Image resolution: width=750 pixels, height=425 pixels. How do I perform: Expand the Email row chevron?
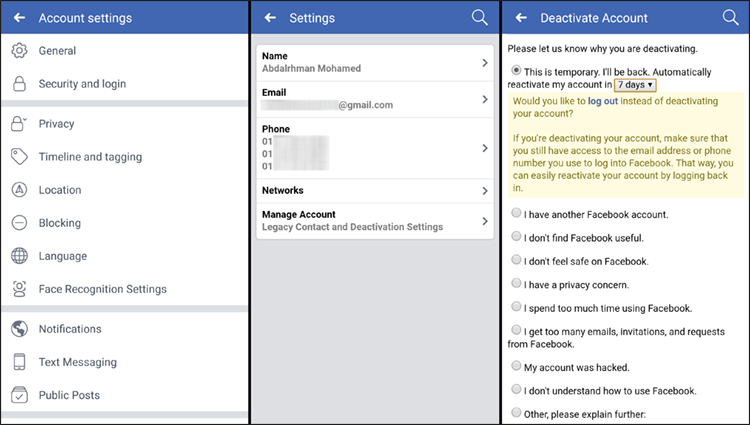coord(485,99)
